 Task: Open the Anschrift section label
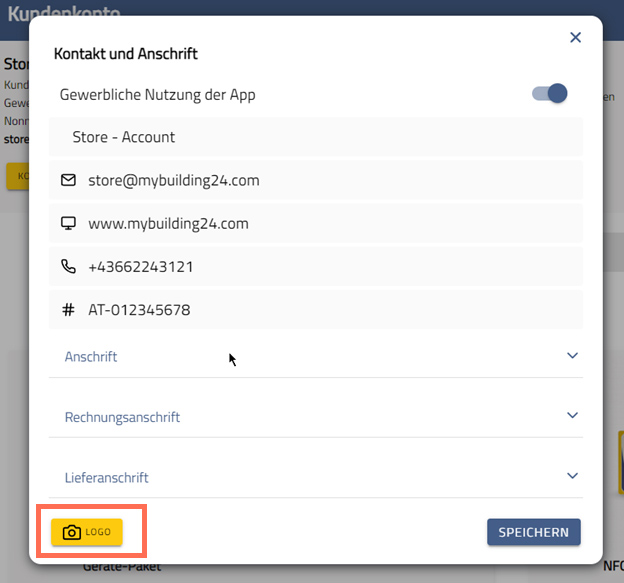click(x=91, y=356)
